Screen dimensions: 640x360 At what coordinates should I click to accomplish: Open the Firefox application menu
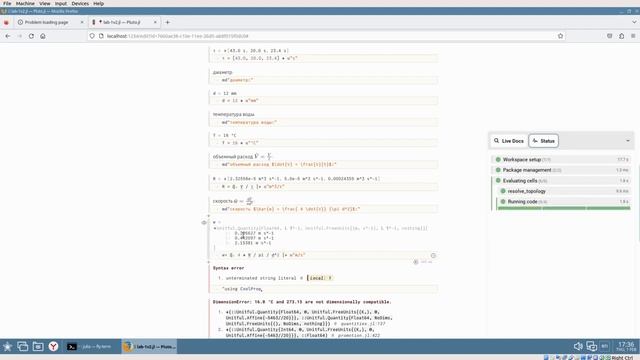[633, 36]
